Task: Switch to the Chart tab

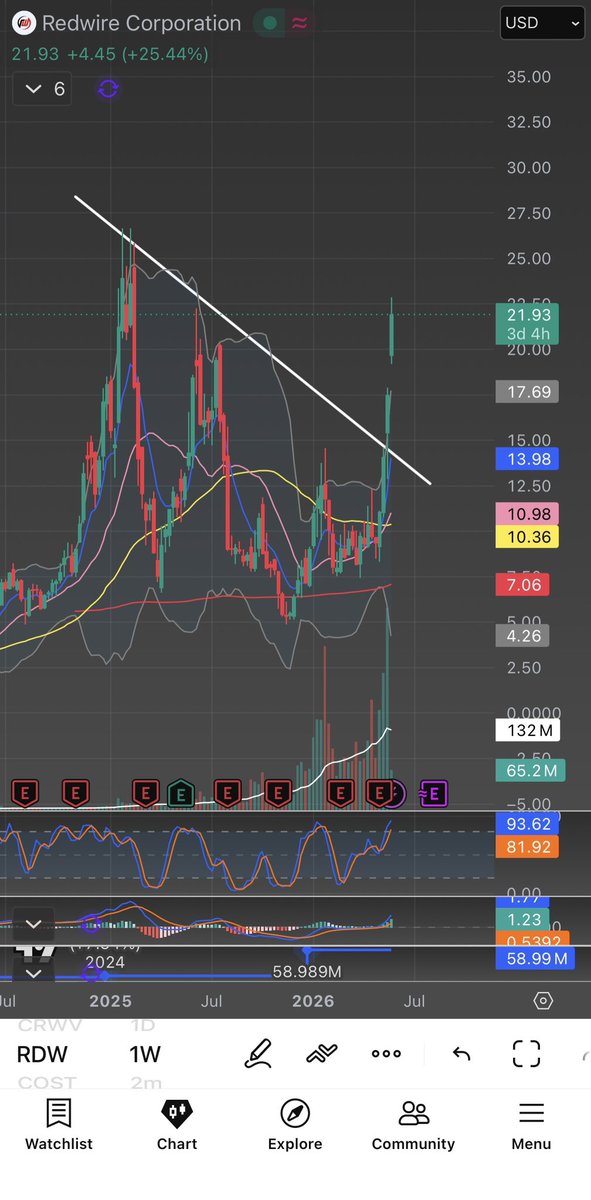Action: (177, 1125)
